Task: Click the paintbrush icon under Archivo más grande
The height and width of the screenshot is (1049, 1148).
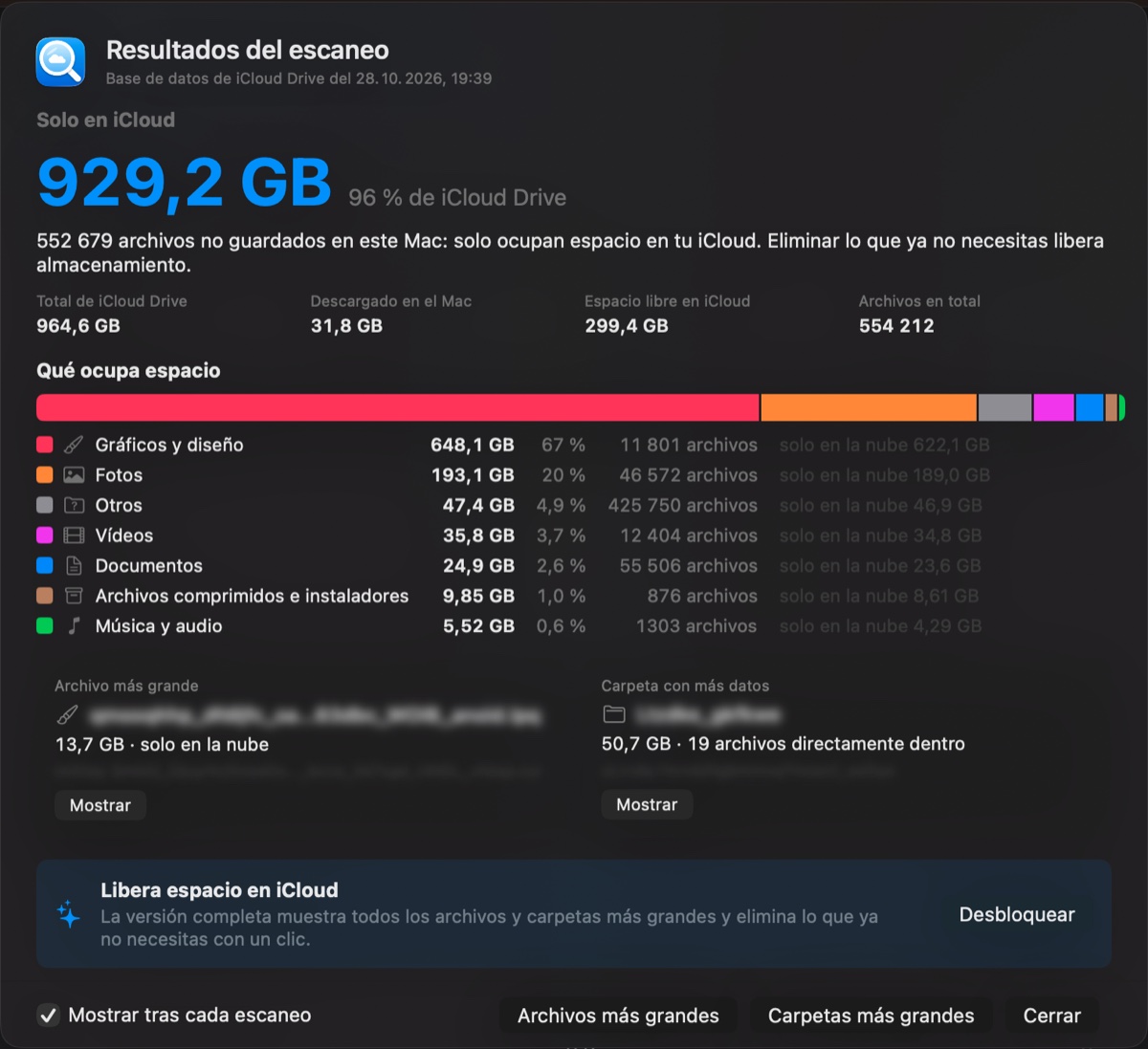Action: click(x=68, y=714)
